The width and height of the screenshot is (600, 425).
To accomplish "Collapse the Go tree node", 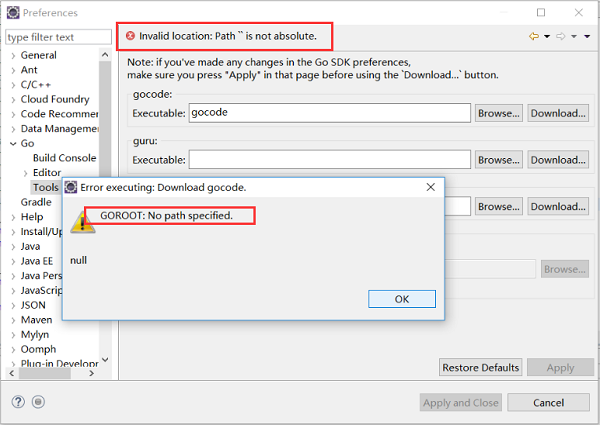I will pos(13,143).
